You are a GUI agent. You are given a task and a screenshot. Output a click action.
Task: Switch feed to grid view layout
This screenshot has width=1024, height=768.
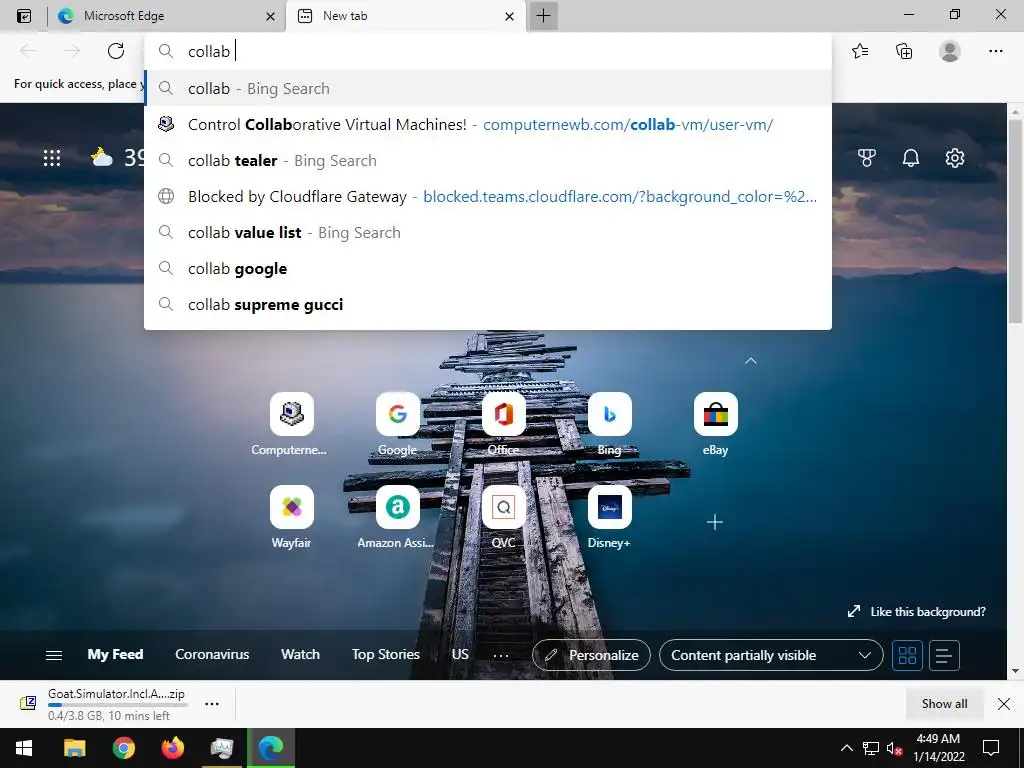[x=907, y=655]
